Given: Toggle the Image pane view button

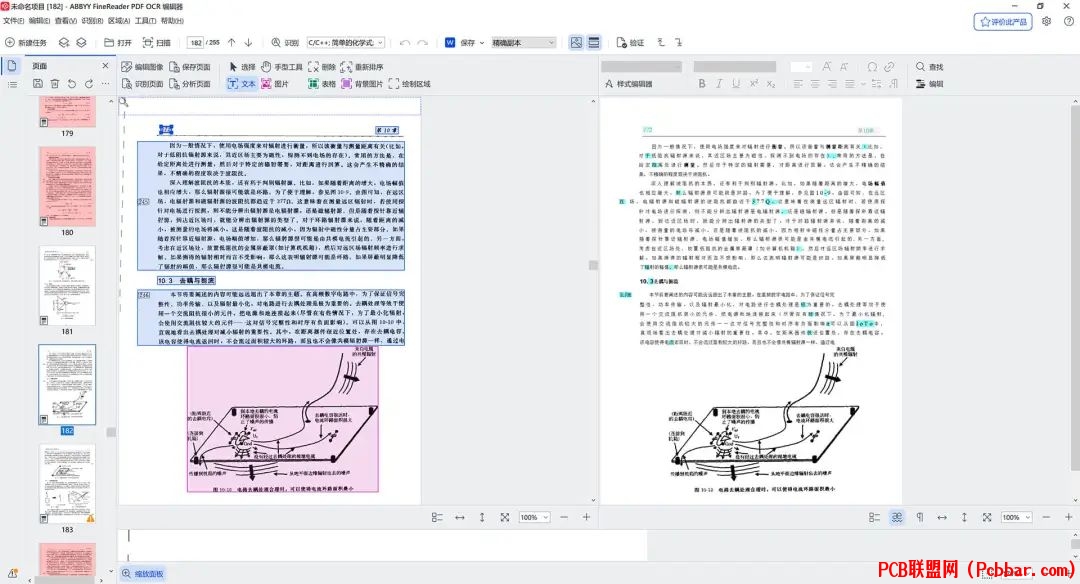Looking at the screenshot, I should [x=577, y=43].
